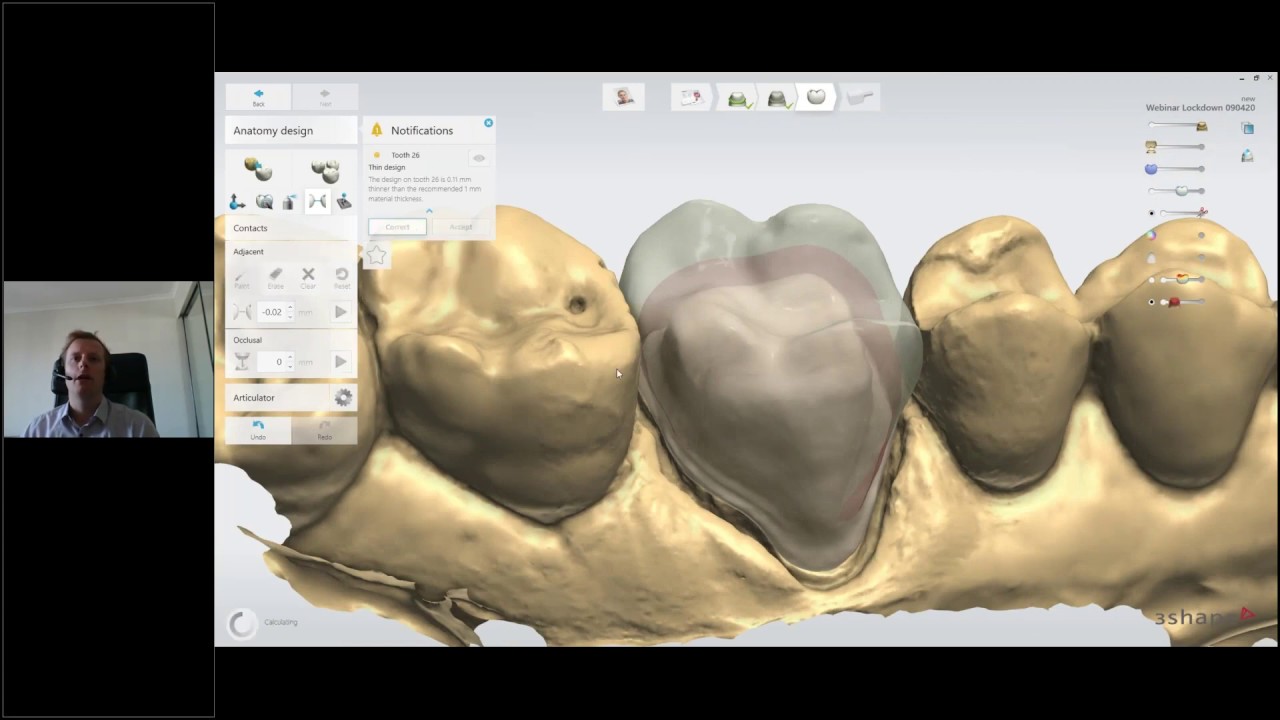The height and width of the screenshot is (720, 1280).
Task: Select the single-tooth morphing tool icon
Action: [x=258, y=168]
